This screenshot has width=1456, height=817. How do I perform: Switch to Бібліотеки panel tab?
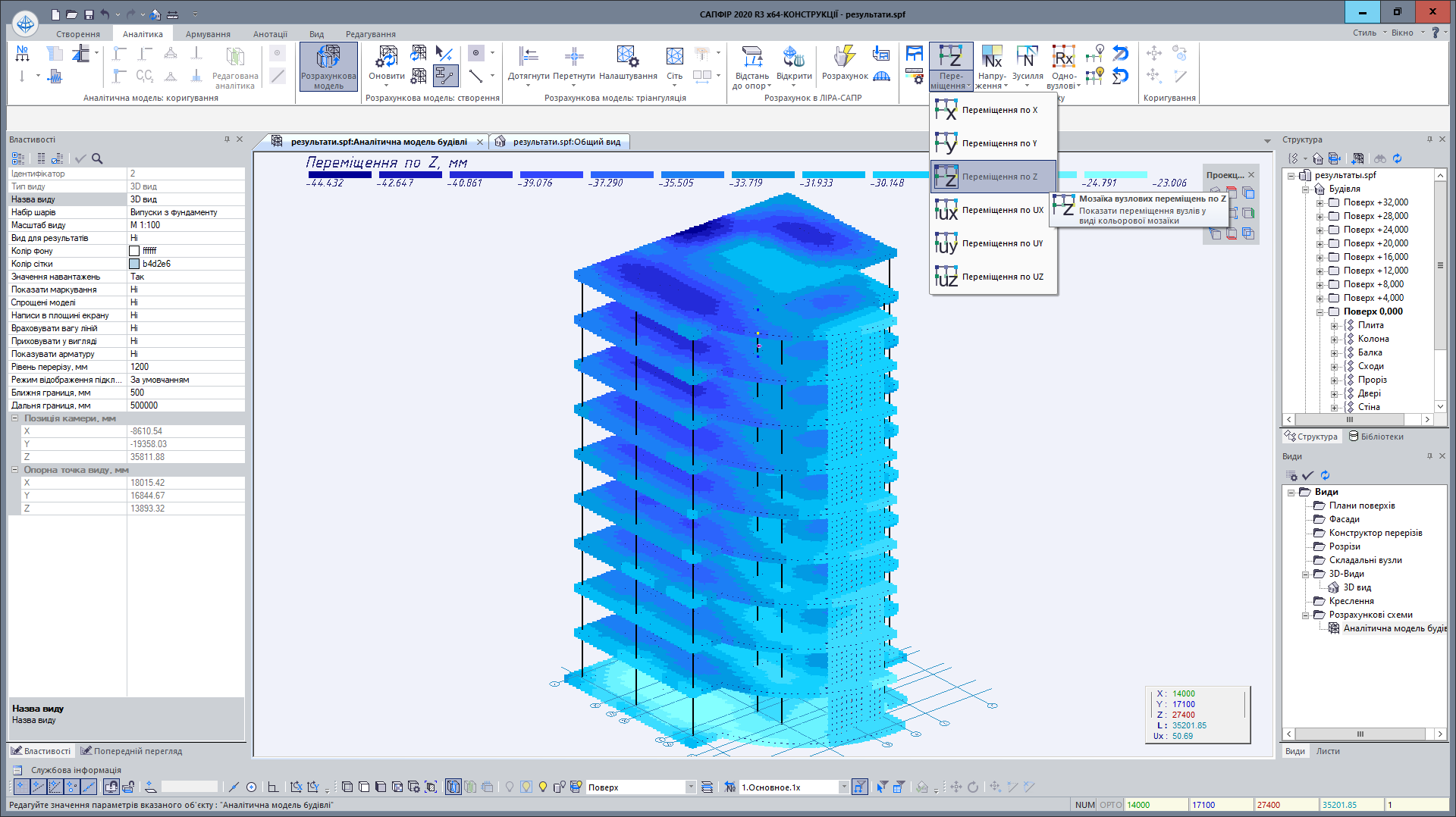(x=1376, y=437)
